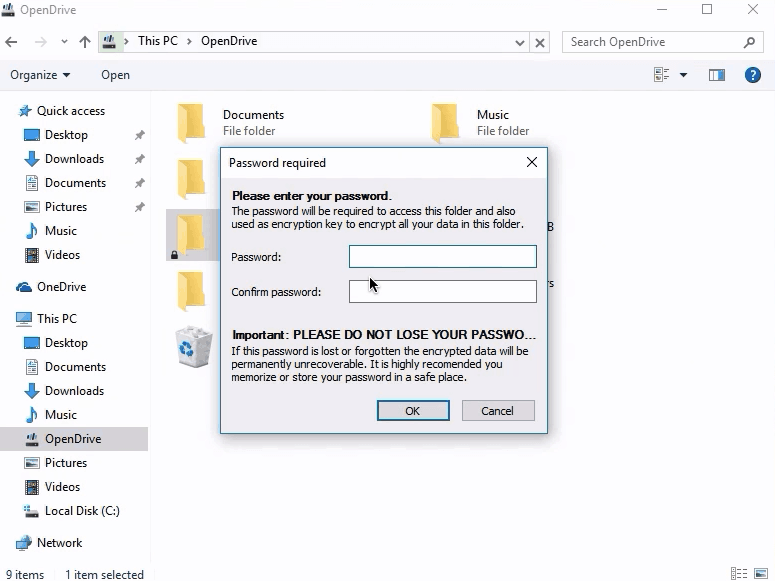The height and width of the screenshot is (581, 775).
Task: Go back using the back arrow
Action: pos(11,42)
